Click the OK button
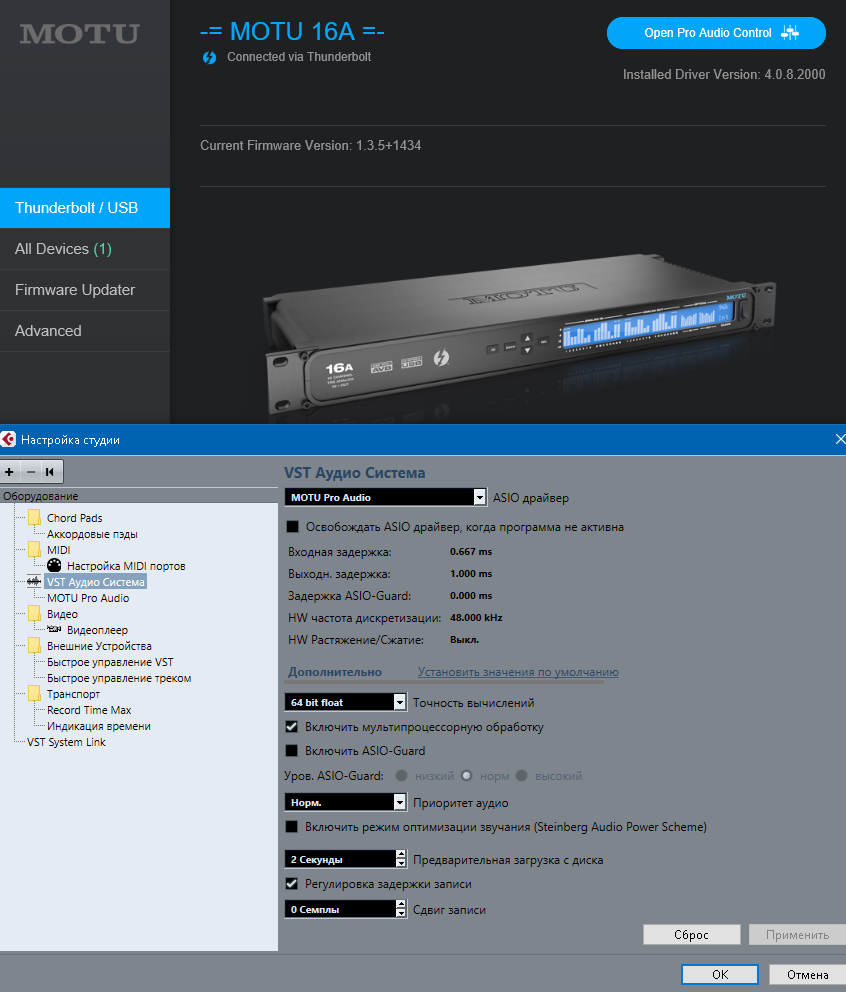846x992 pixels. coord(720,974)
